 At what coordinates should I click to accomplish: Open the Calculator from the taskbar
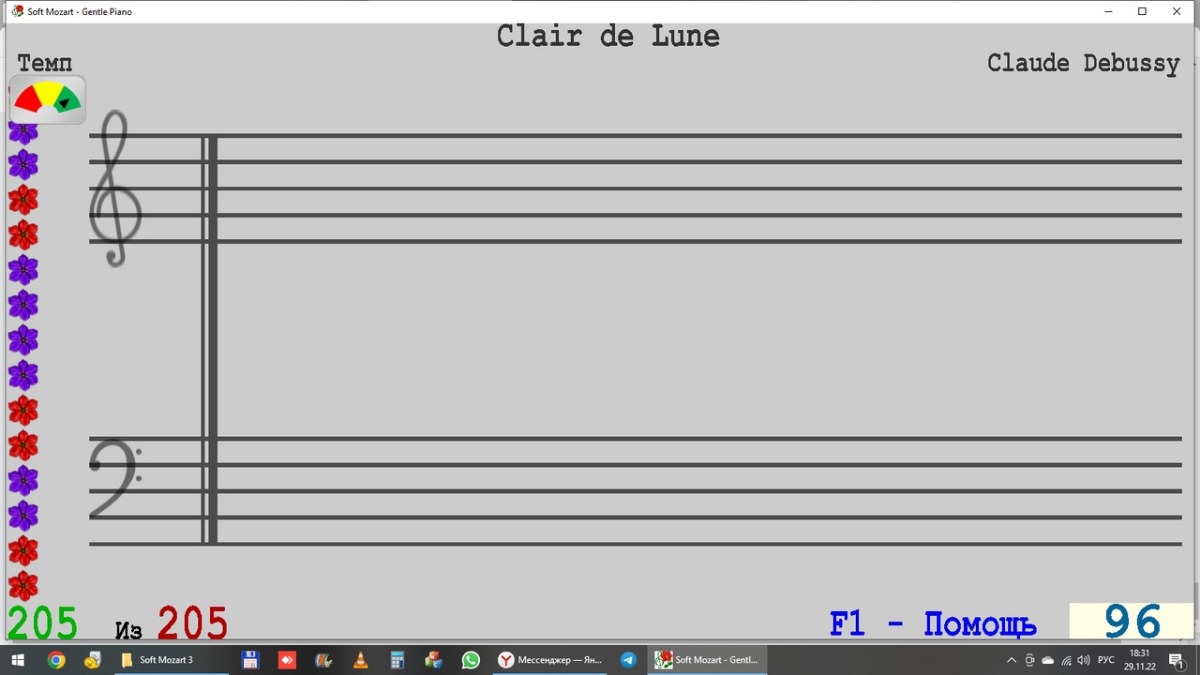pos(397,660)
